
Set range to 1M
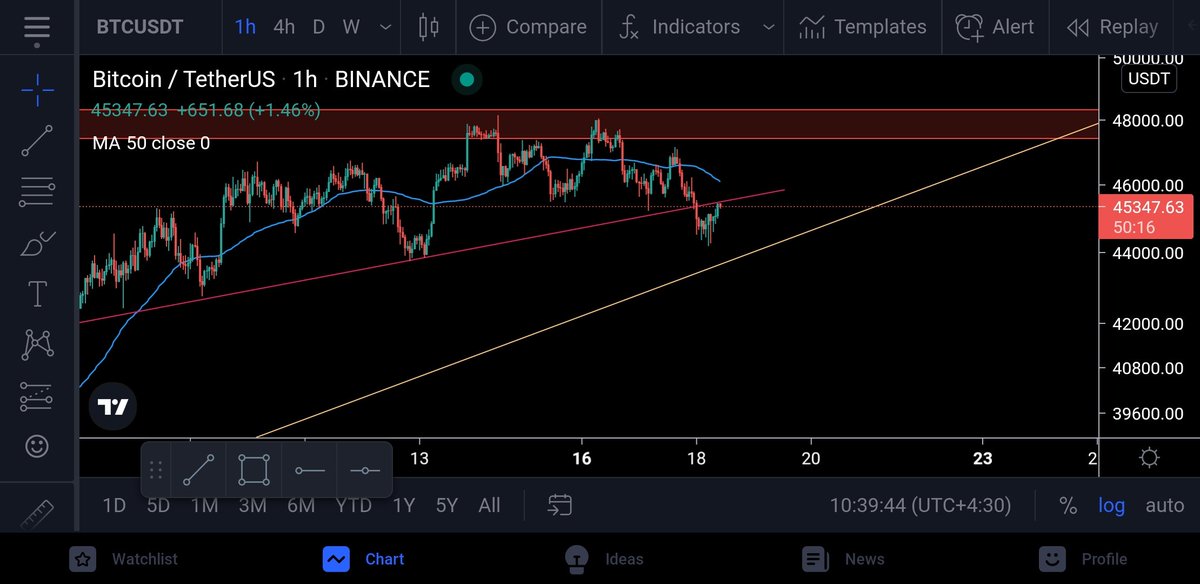click(204, 505)
